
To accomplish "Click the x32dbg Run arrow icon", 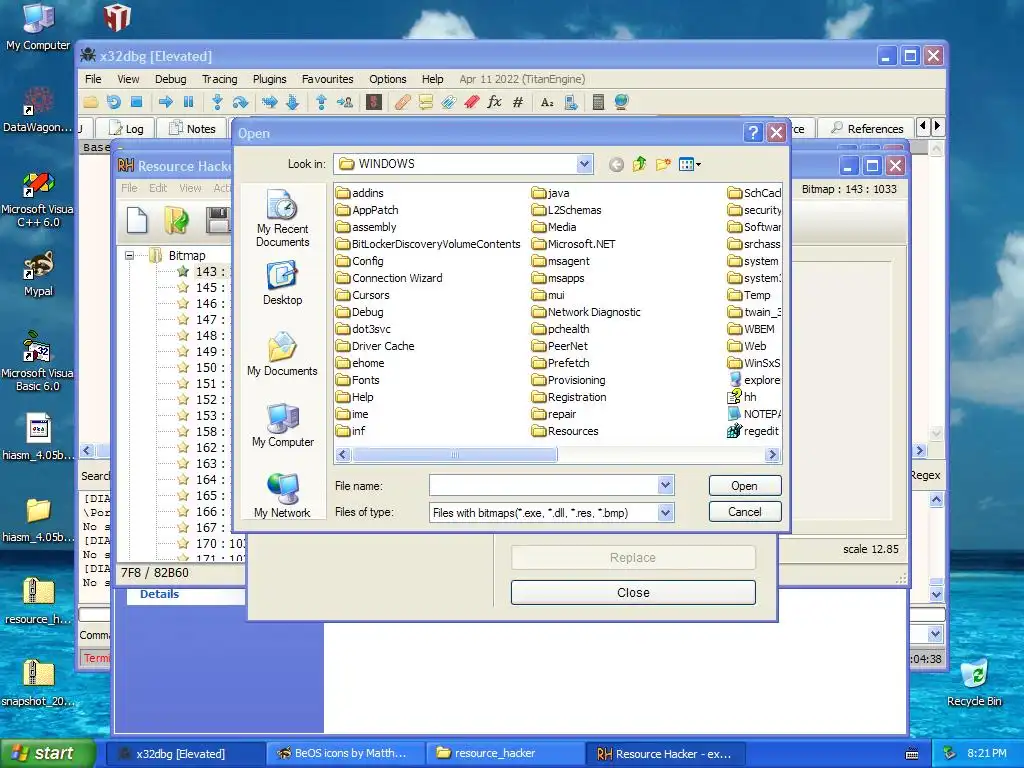I will tap(165, 102).
